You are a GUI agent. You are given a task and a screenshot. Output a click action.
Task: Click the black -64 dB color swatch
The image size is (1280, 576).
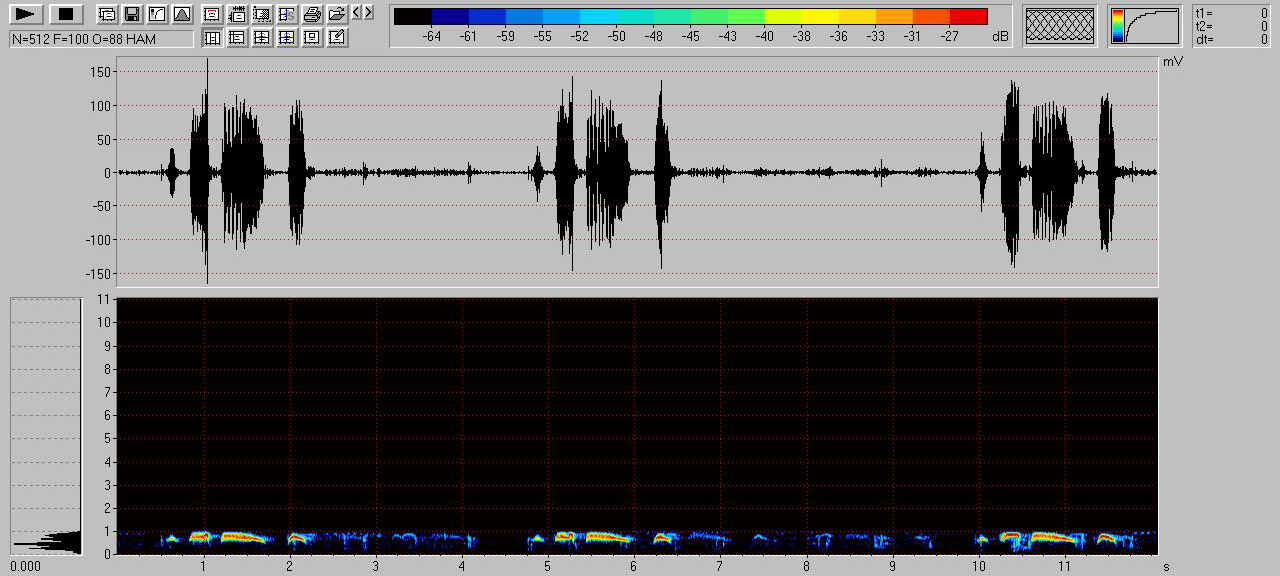point(413,16)
